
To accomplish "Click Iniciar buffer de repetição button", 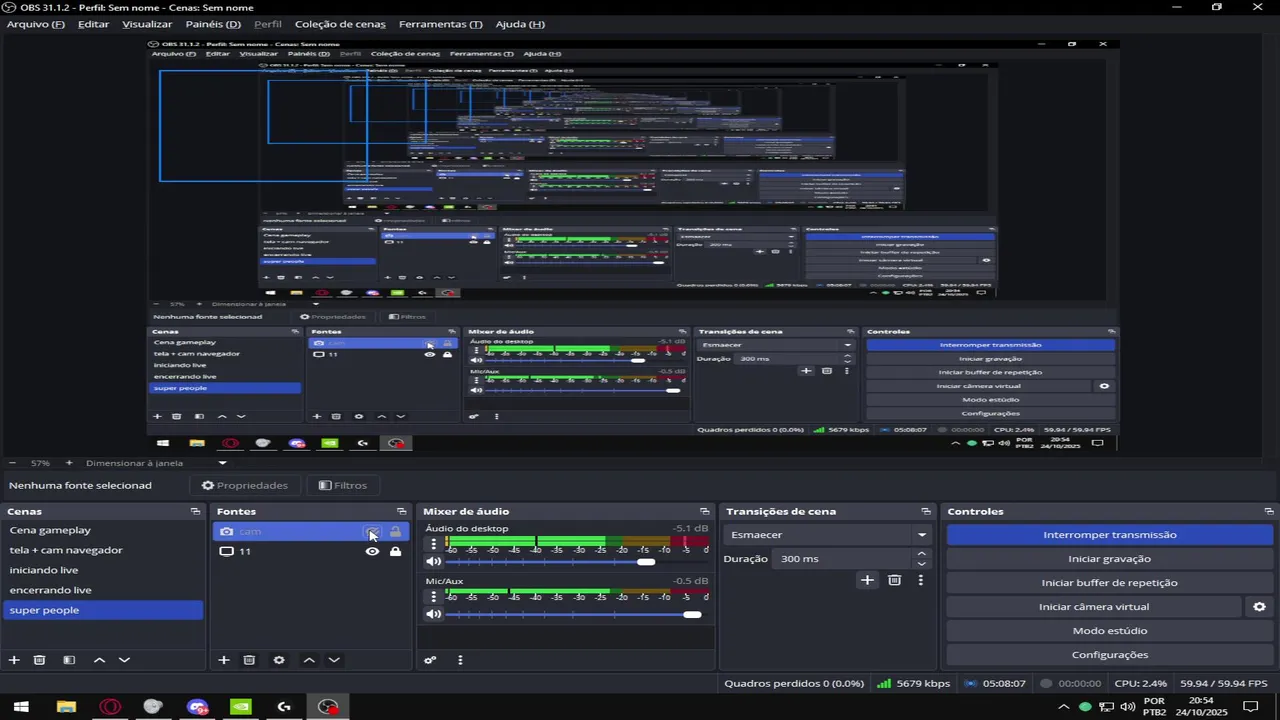I will click(x=1109, y=583).
